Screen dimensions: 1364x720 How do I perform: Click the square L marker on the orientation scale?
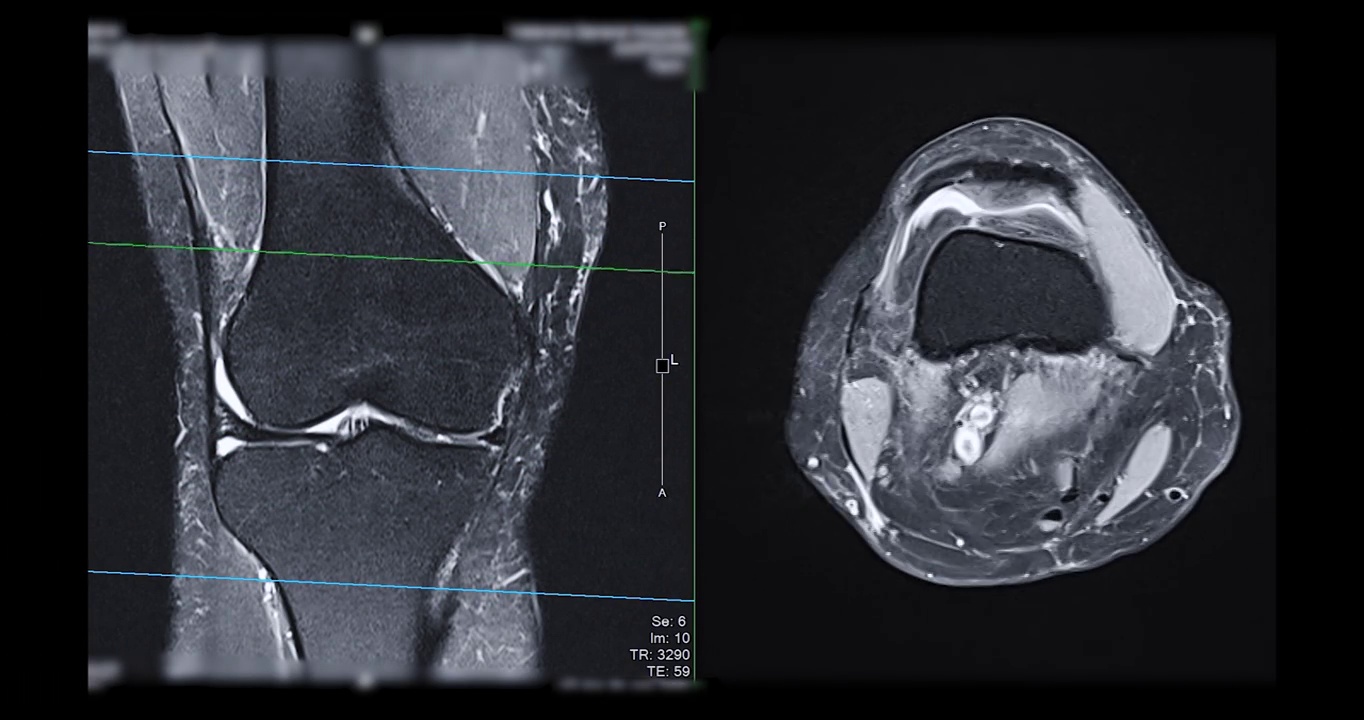662,366
